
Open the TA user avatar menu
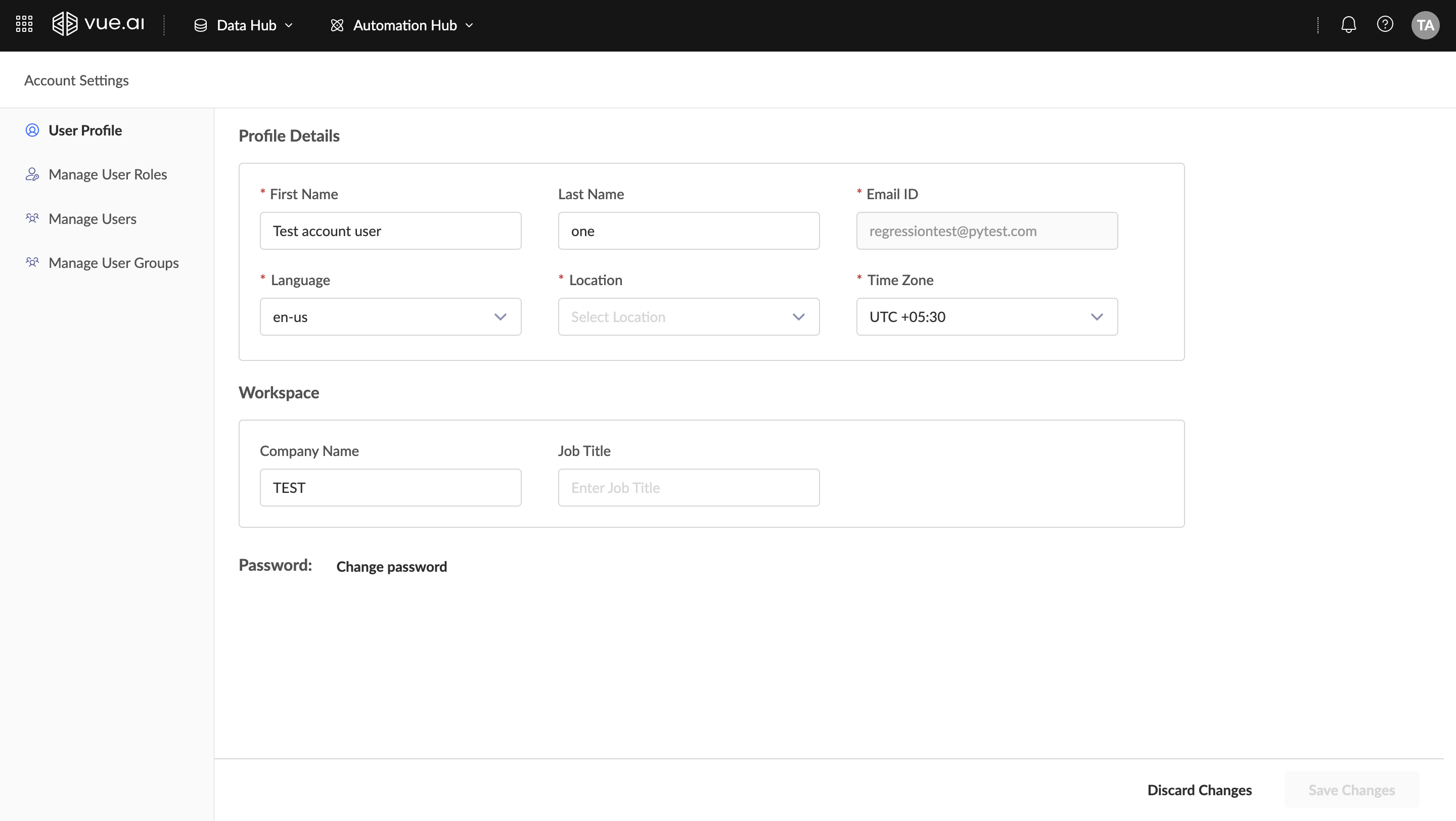1425,25
